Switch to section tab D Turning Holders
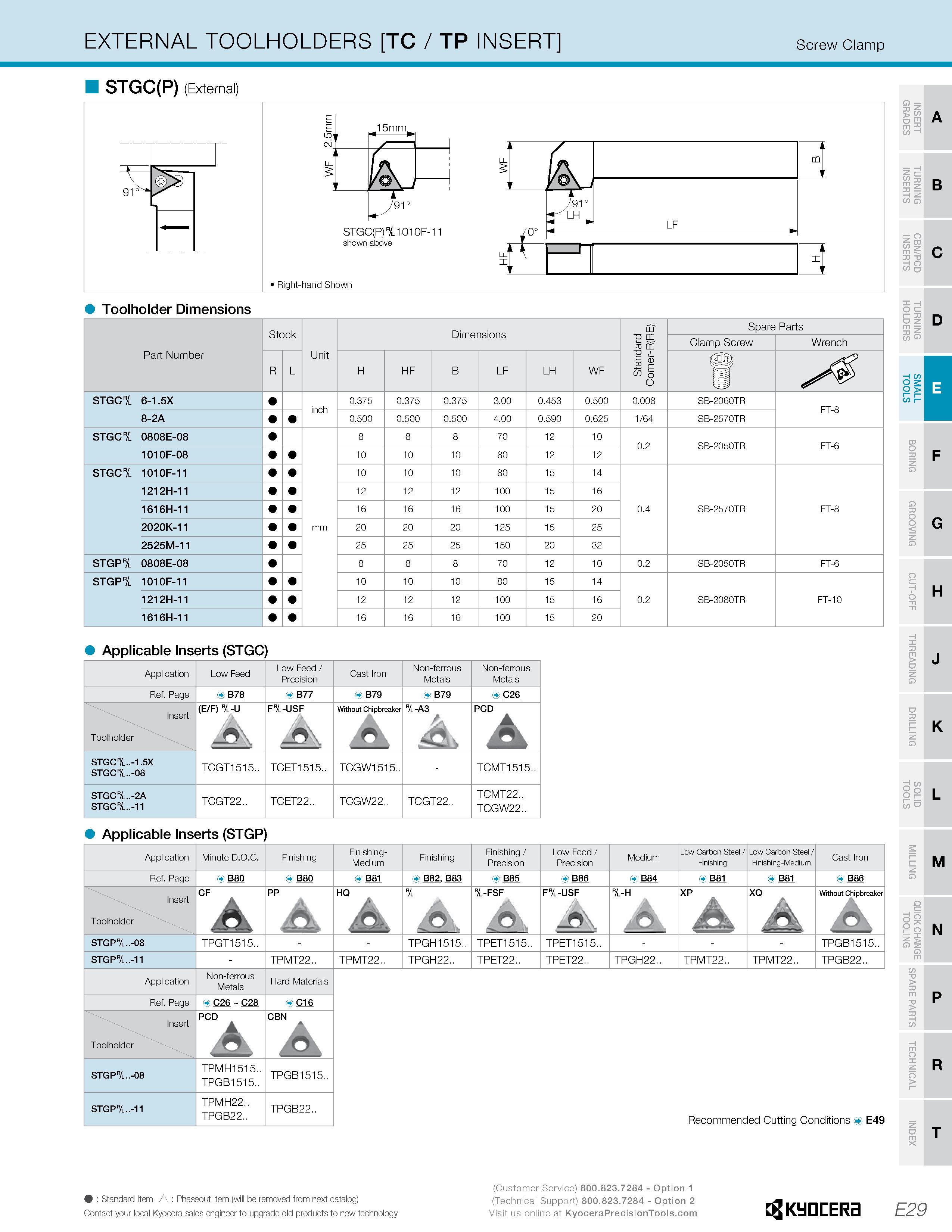Screen dimensions: 952x1232 925,320
